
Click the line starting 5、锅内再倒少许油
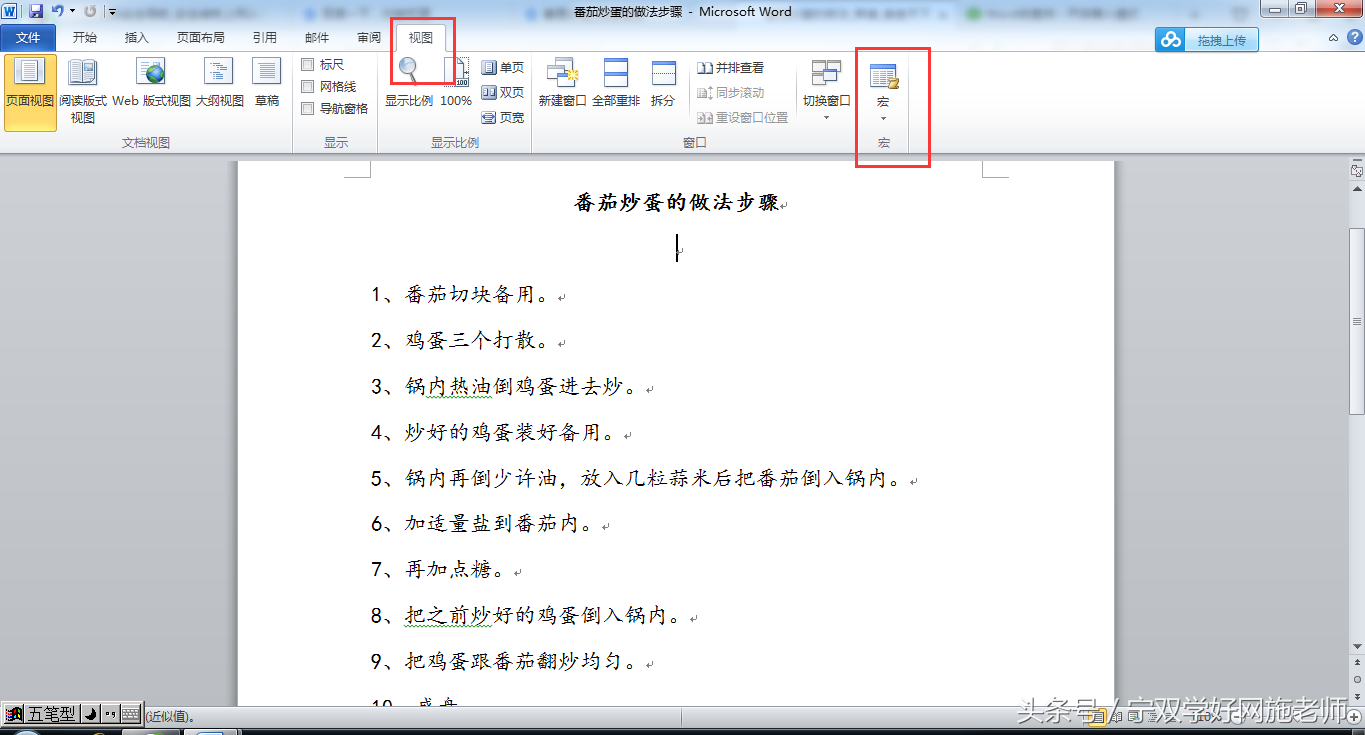[x=636, y=480]
